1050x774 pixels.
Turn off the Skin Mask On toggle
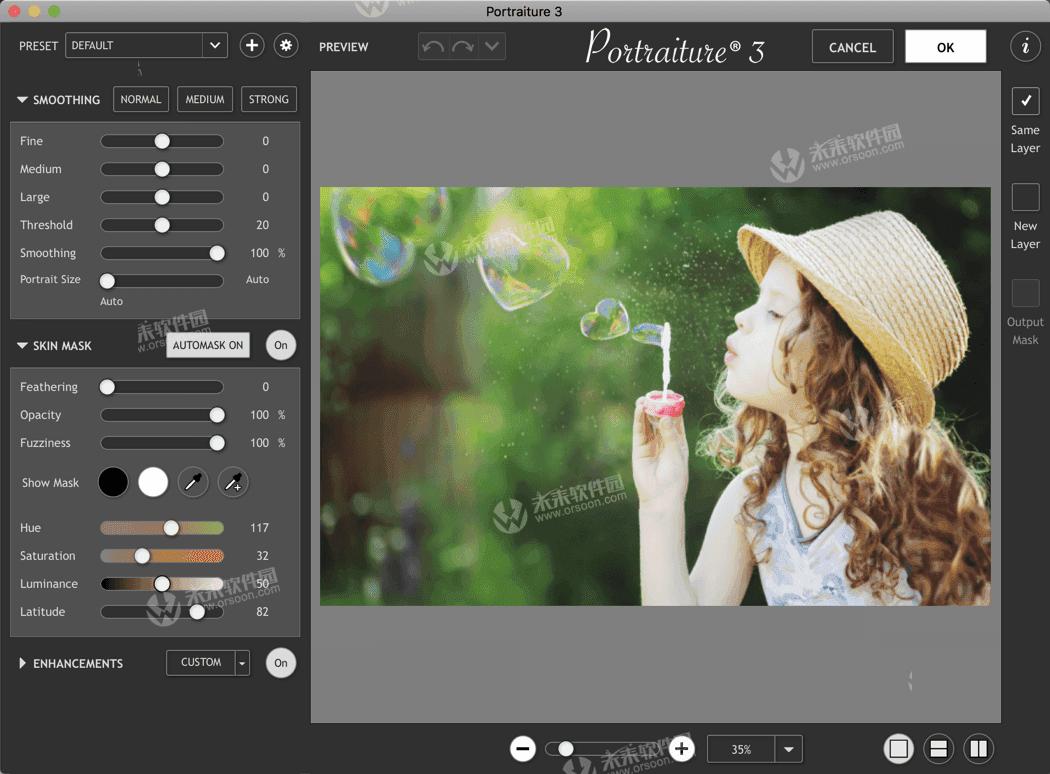tap(281, 345)
